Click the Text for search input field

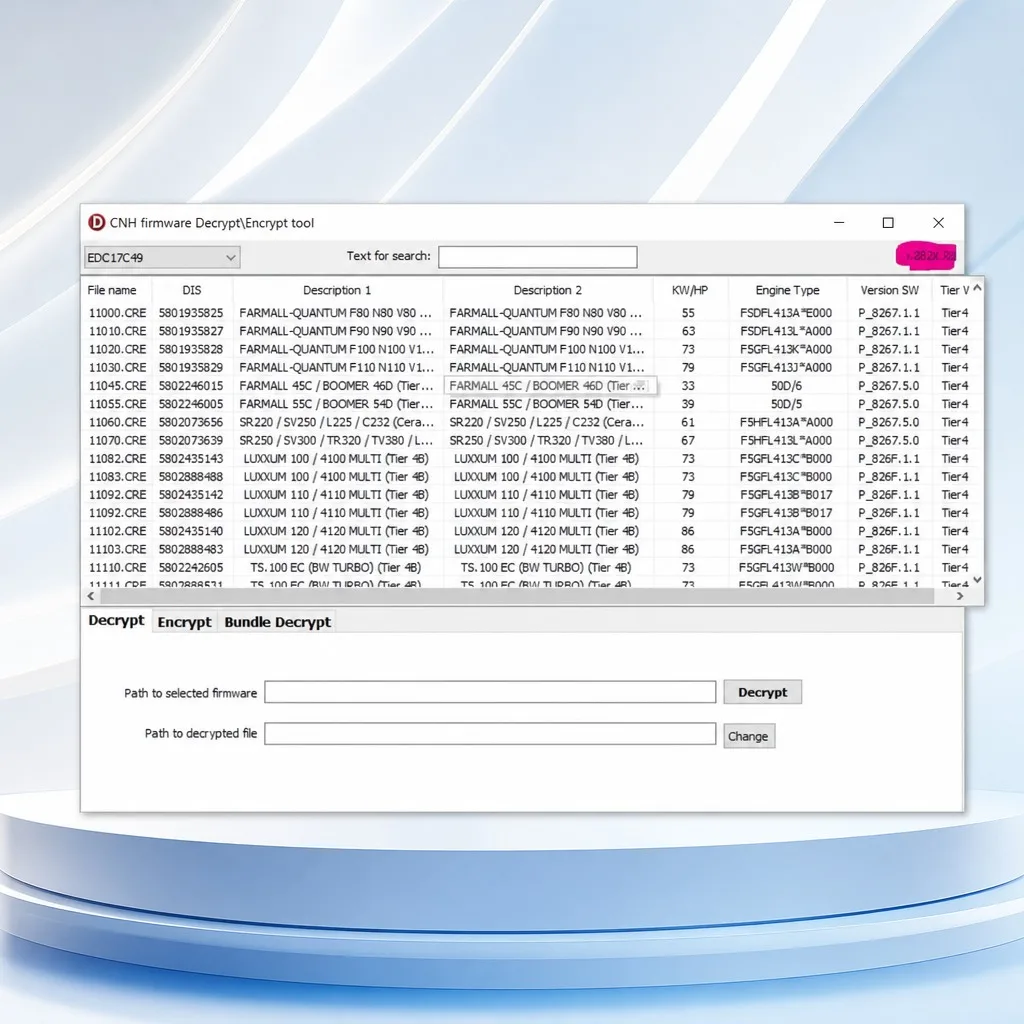coord(537,257)
